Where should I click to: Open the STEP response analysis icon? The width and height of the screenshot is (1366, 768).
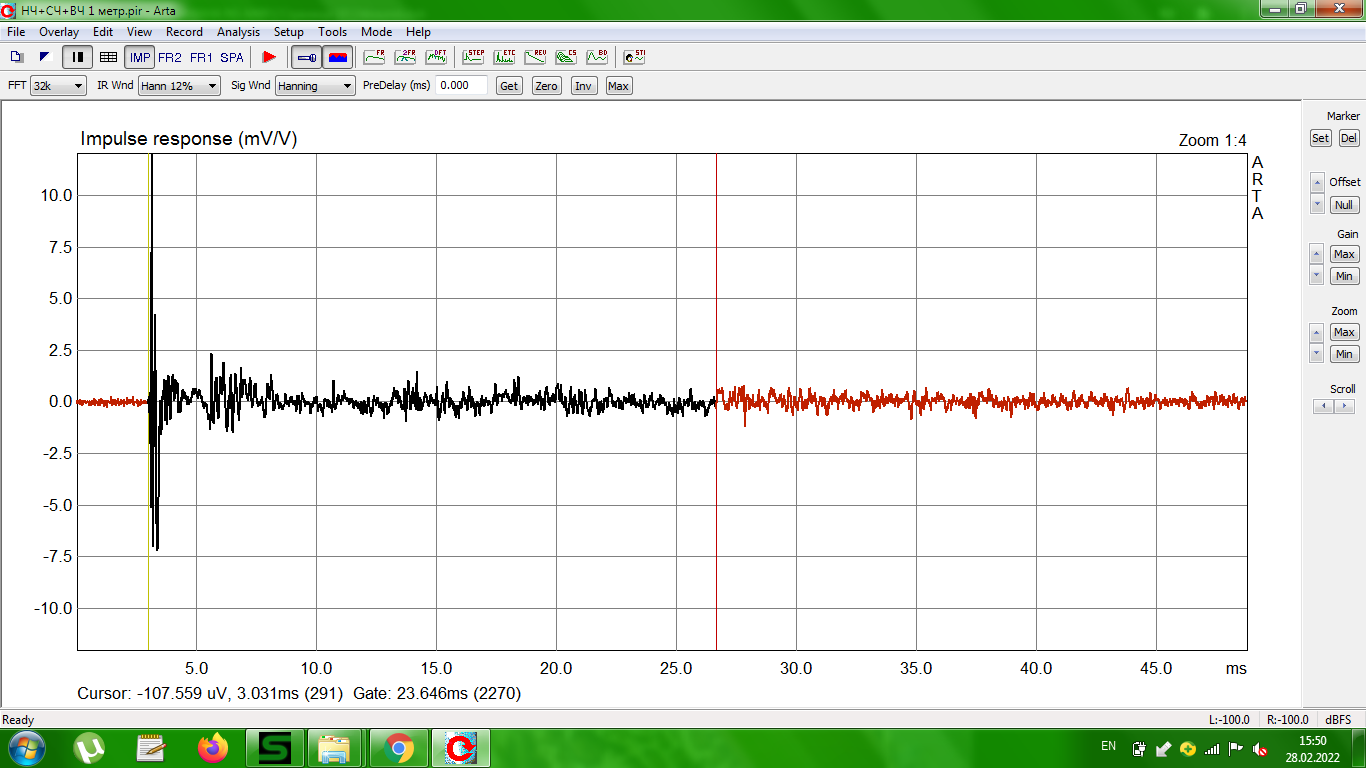click(x=473, y=57)
